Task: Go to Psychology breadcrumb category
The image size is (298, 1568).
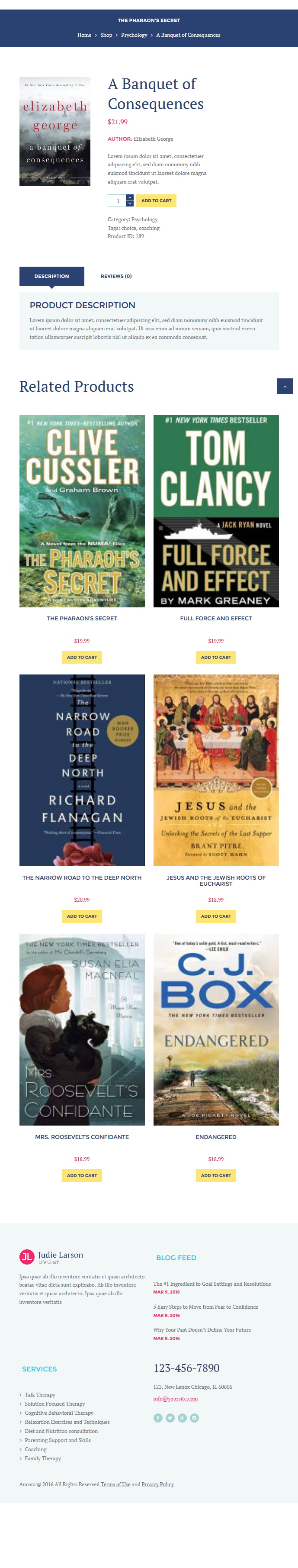Action: 134,35
